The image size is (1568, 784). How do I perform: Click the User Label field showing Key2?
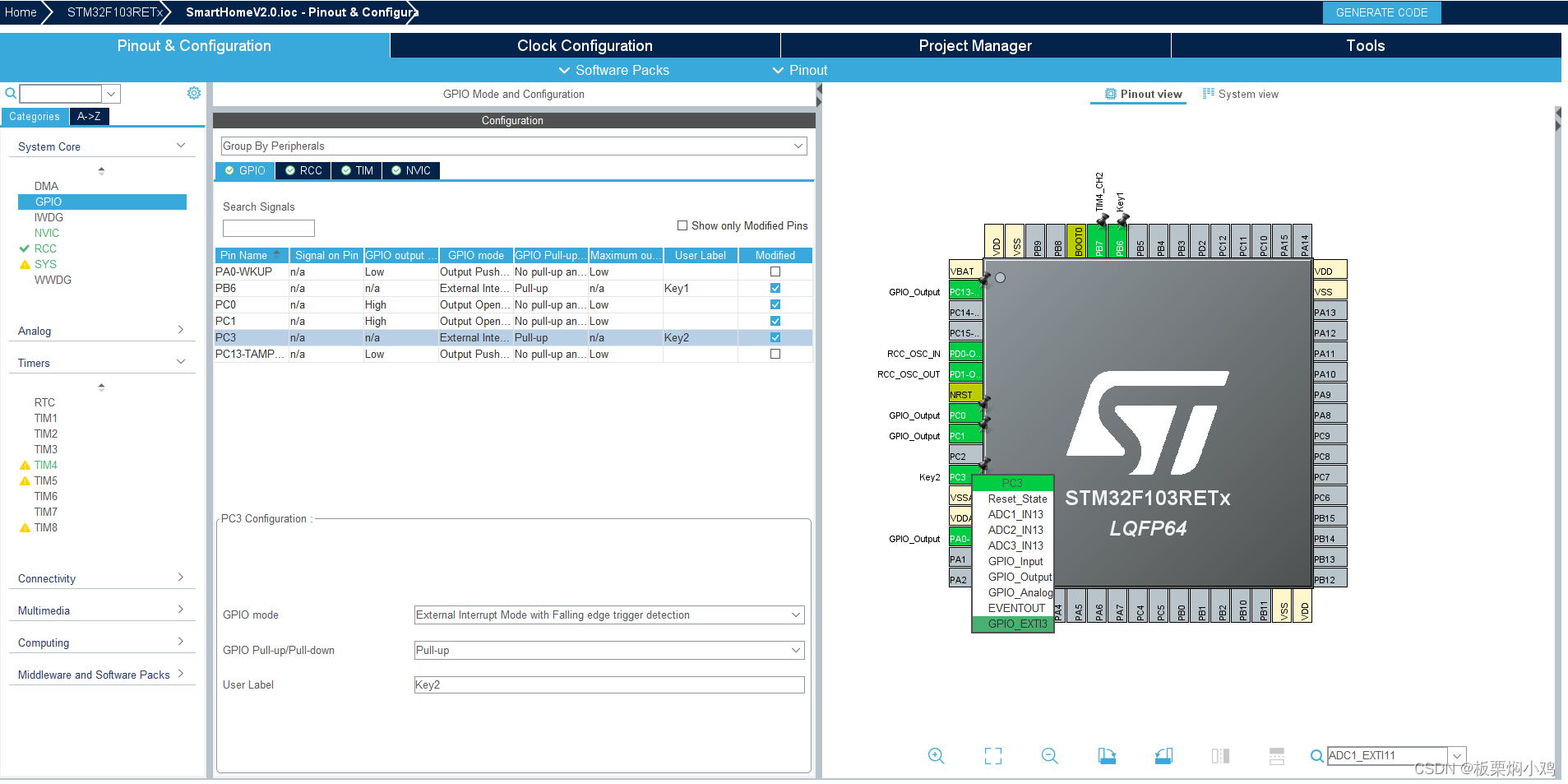tap(609, 684)
